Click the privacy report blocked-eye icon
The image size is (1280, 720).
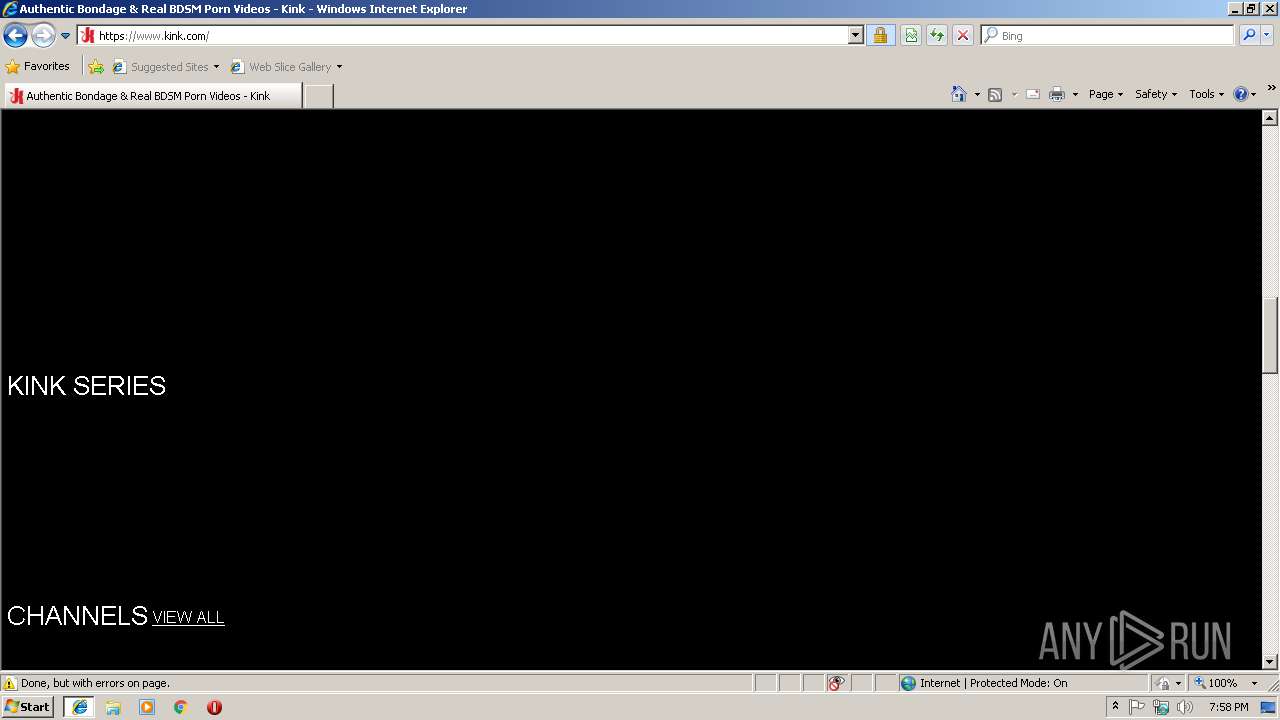click(836, 684)
